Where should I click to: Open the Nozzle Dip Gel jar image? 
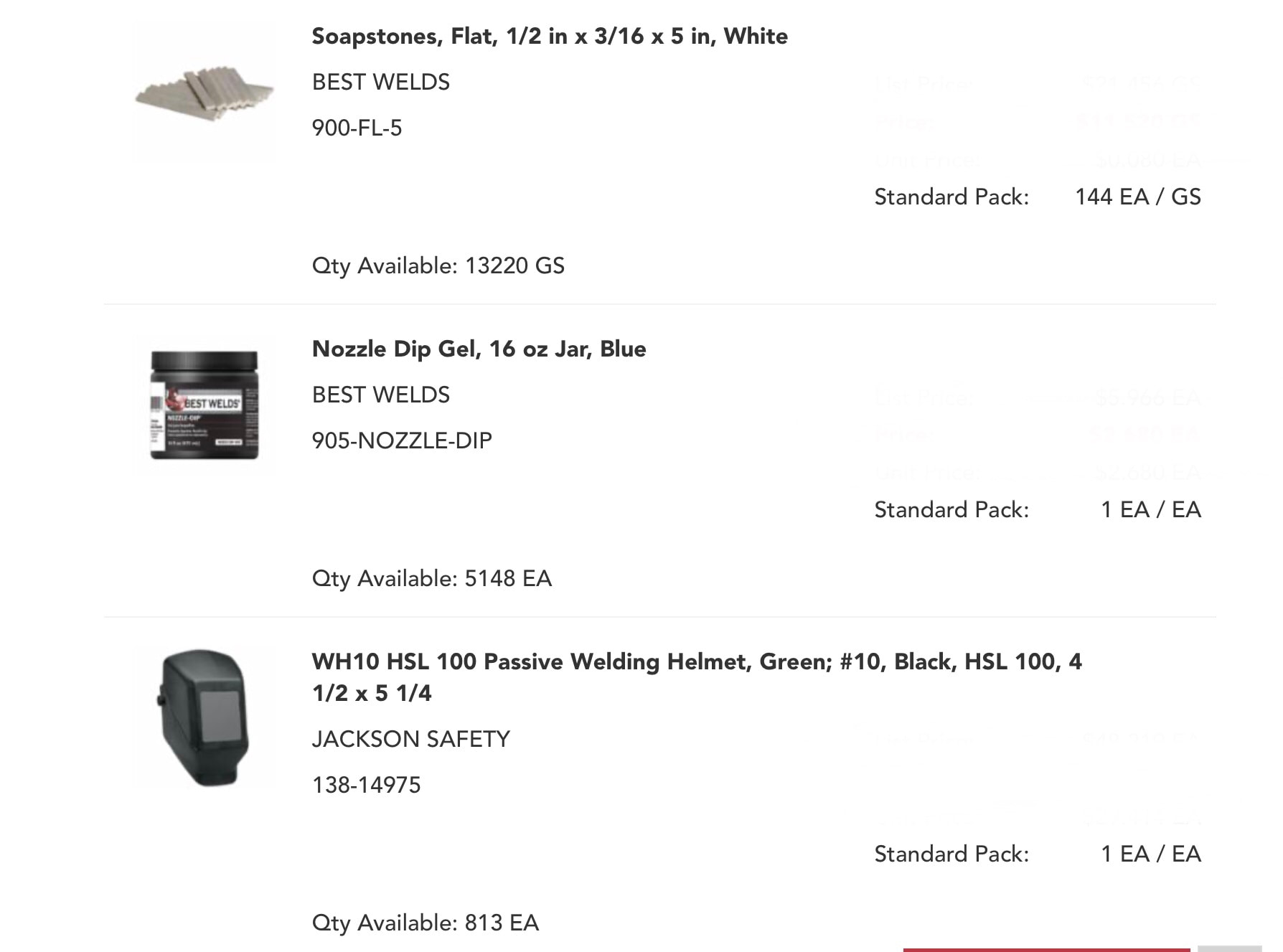click(x=205, y=405)
